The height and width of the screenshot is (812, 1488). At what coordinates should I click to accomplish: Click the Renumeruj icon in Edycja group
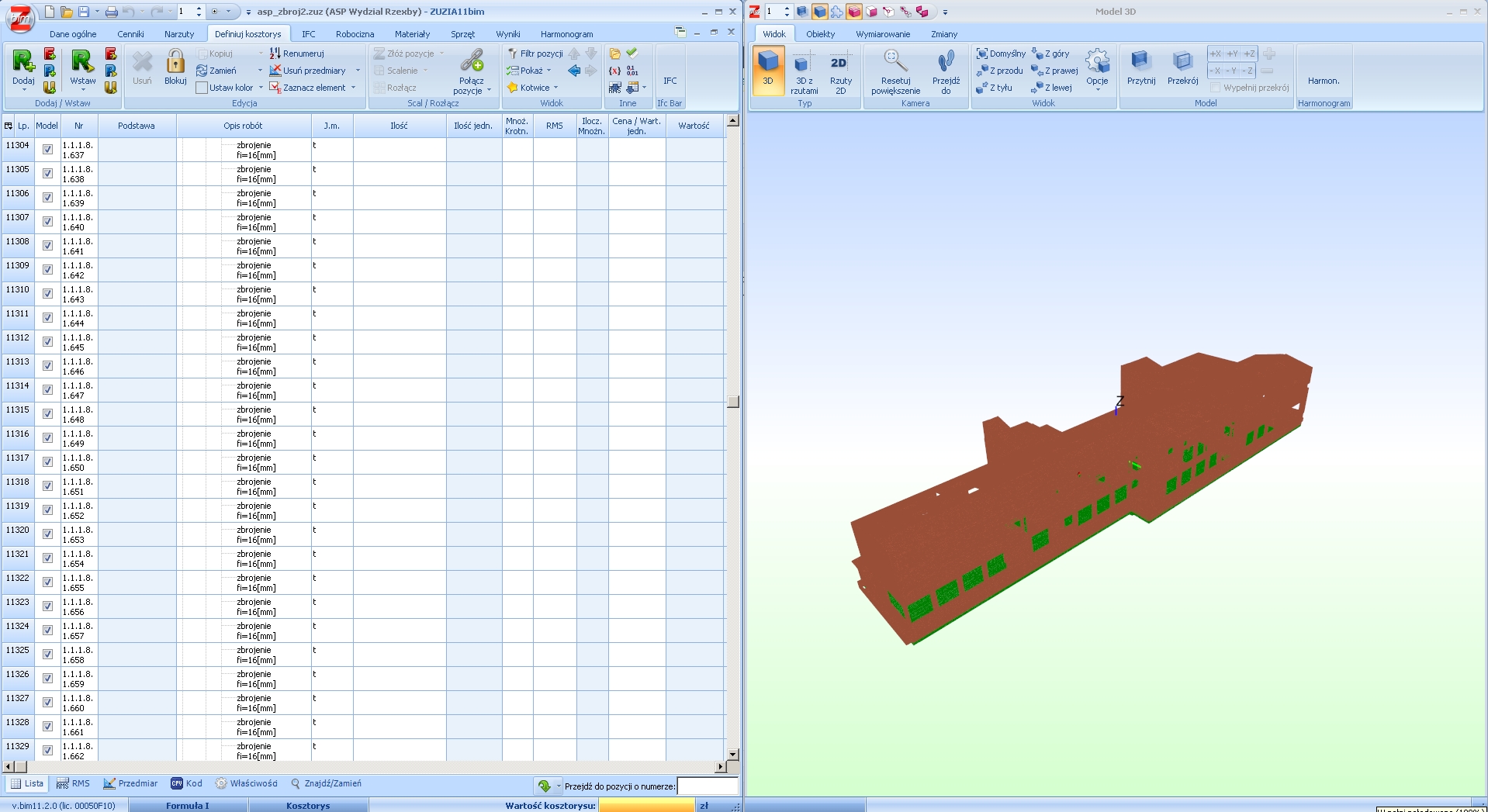(275, 54)
